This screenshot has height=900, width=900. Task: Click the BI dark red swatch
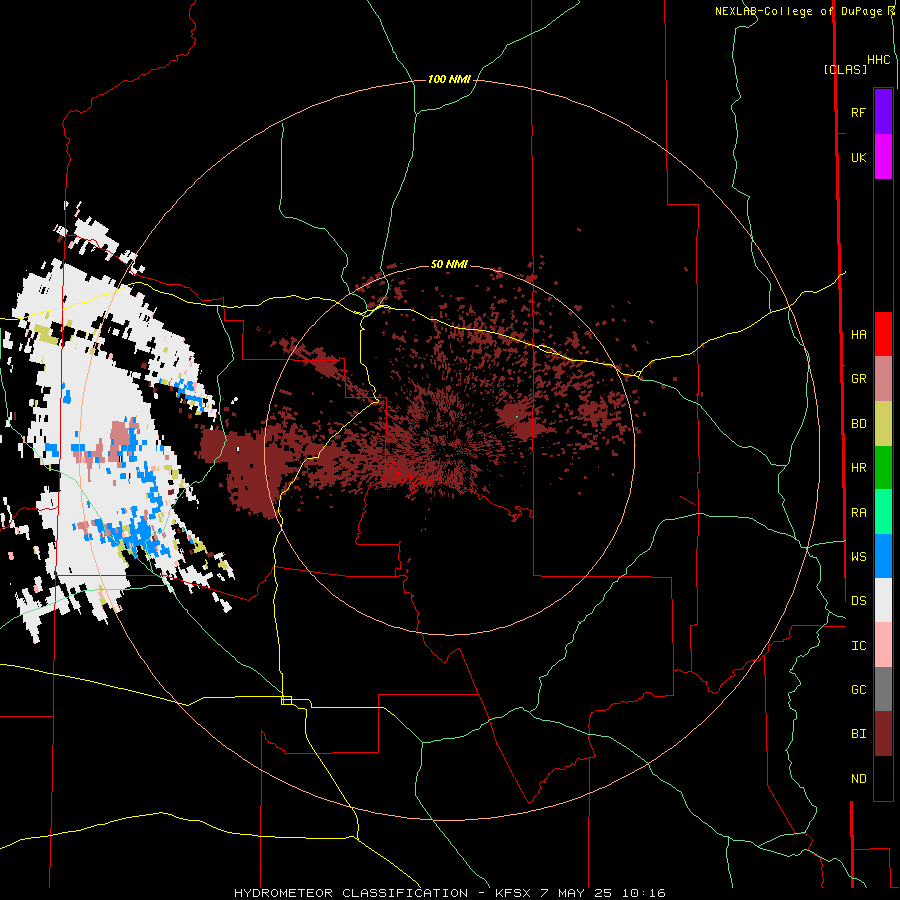pyautogui.click(x=883, y=734)
